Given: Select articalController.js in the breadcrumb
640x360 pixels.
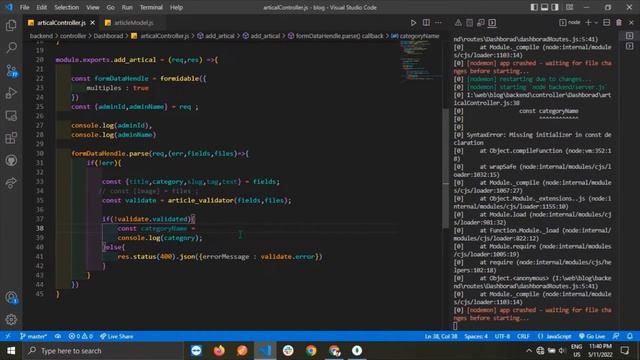Looking at the screenshot, I should (x=164, y=36).
